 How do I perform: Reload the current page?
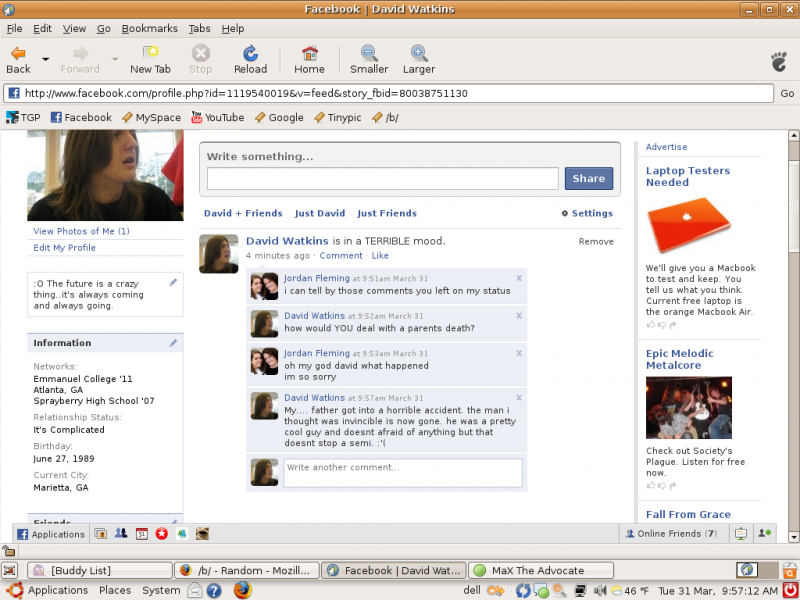pos(250,60)
